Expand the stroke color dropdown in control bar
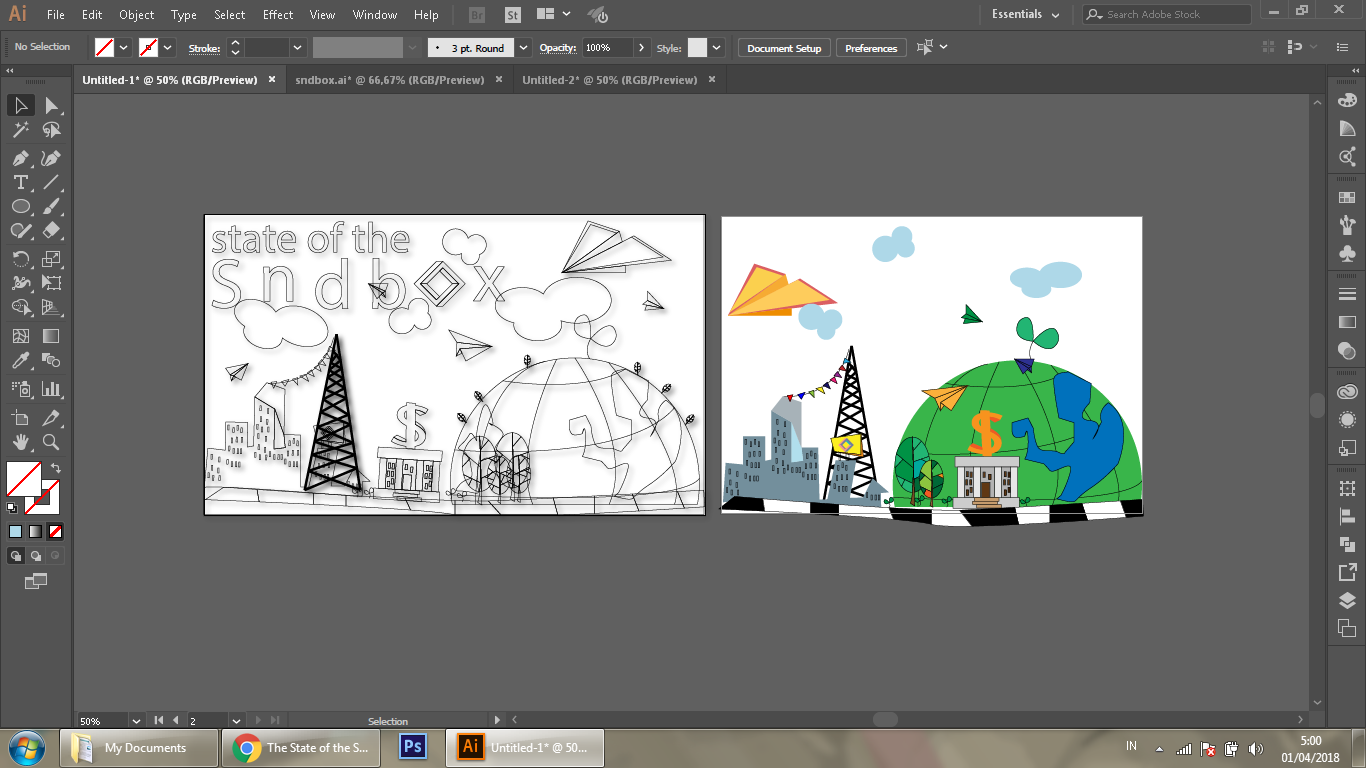This screenshot has width=1366, height=768. click(168, 47)
